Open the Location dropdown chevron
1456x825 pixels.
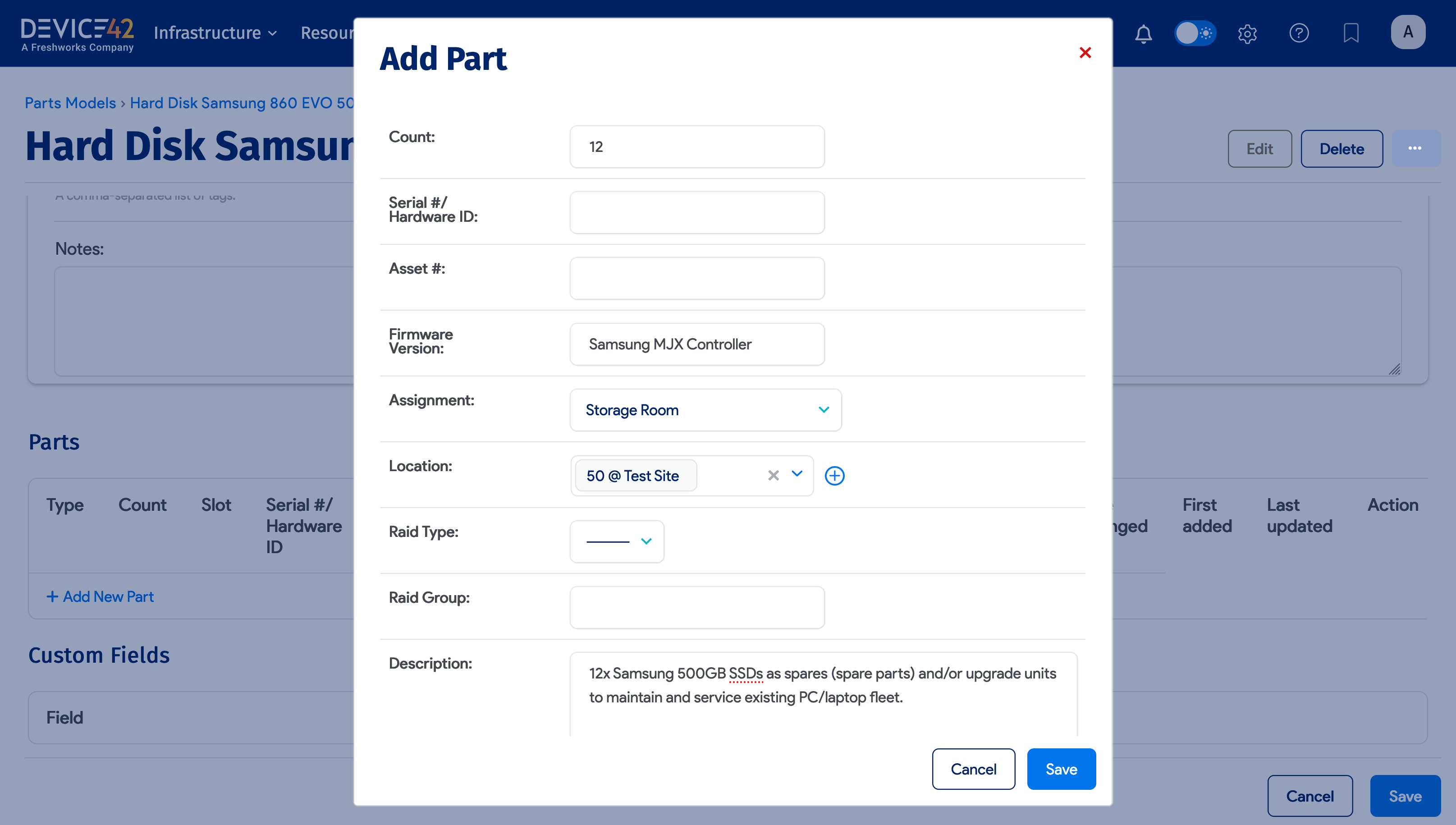[x=797, y=475]
